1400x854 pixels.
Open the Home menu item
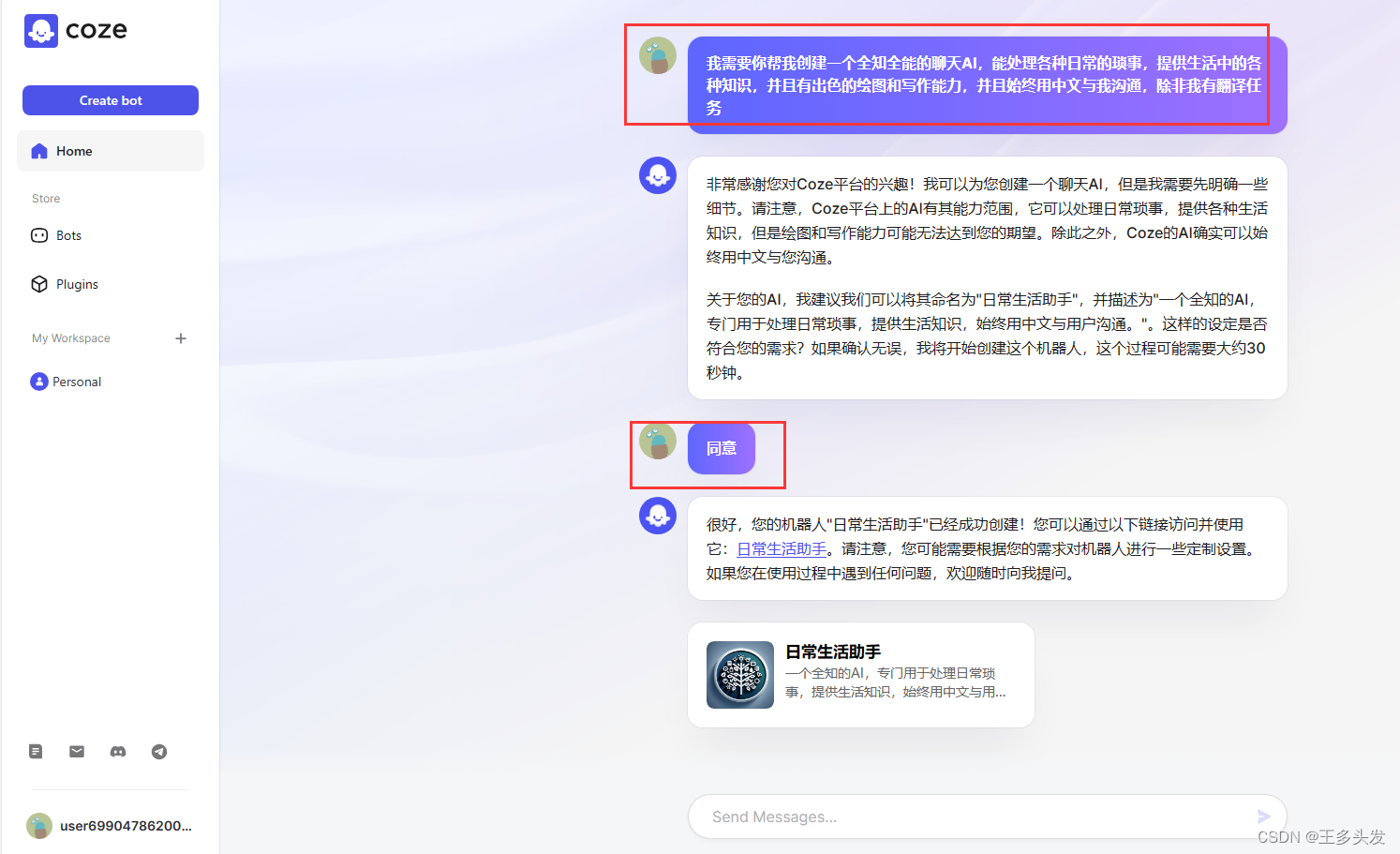point(111,151)
